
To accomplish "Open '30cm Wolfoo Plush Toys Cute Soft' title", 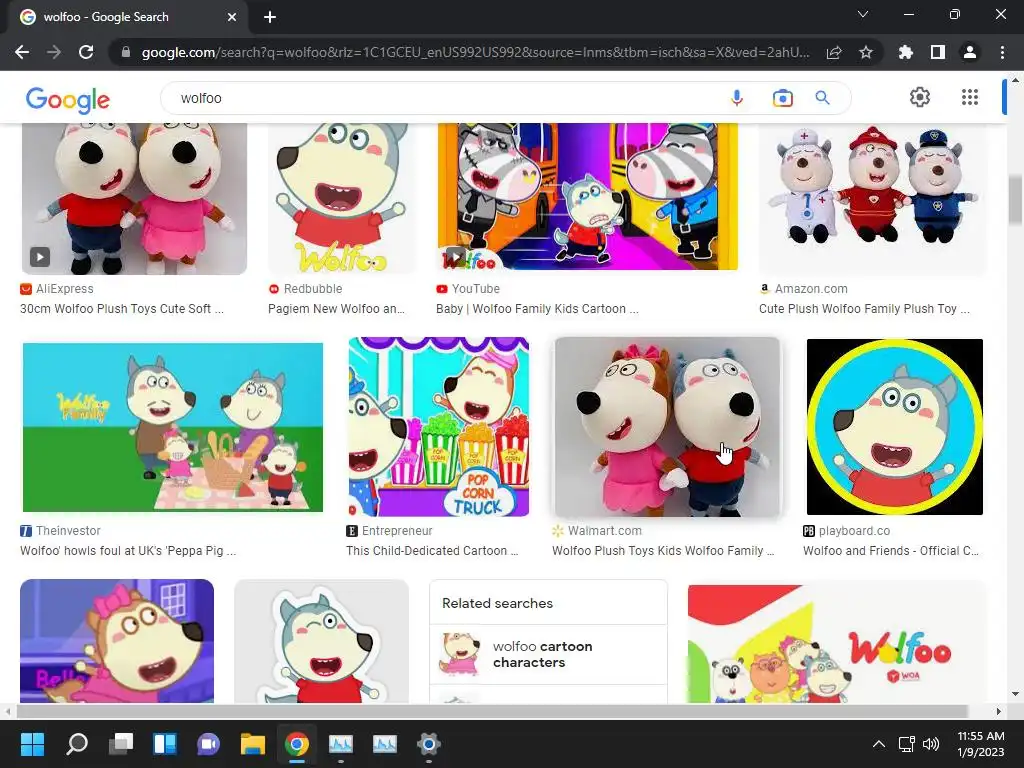I will pos(121,309).
